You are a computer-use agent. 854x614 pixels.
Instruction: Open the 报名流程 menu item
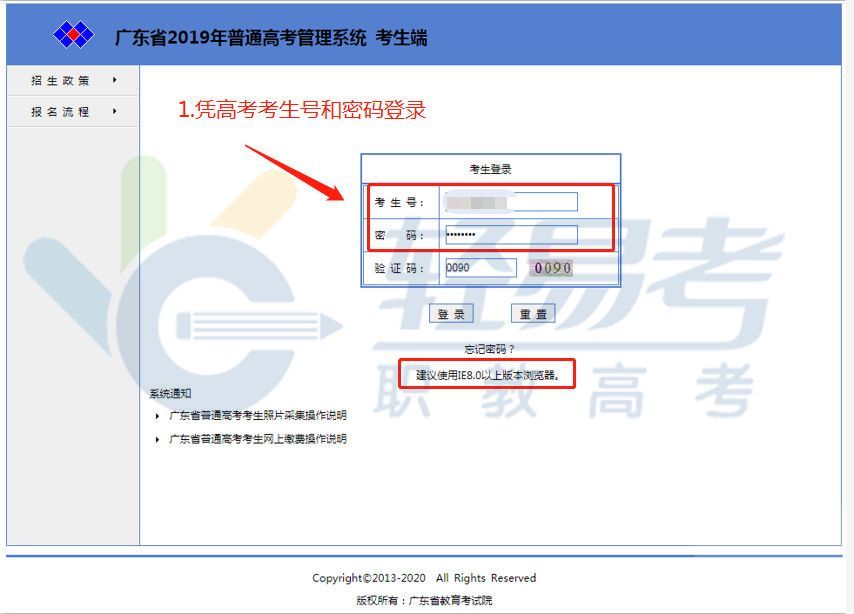click(60, 112)
